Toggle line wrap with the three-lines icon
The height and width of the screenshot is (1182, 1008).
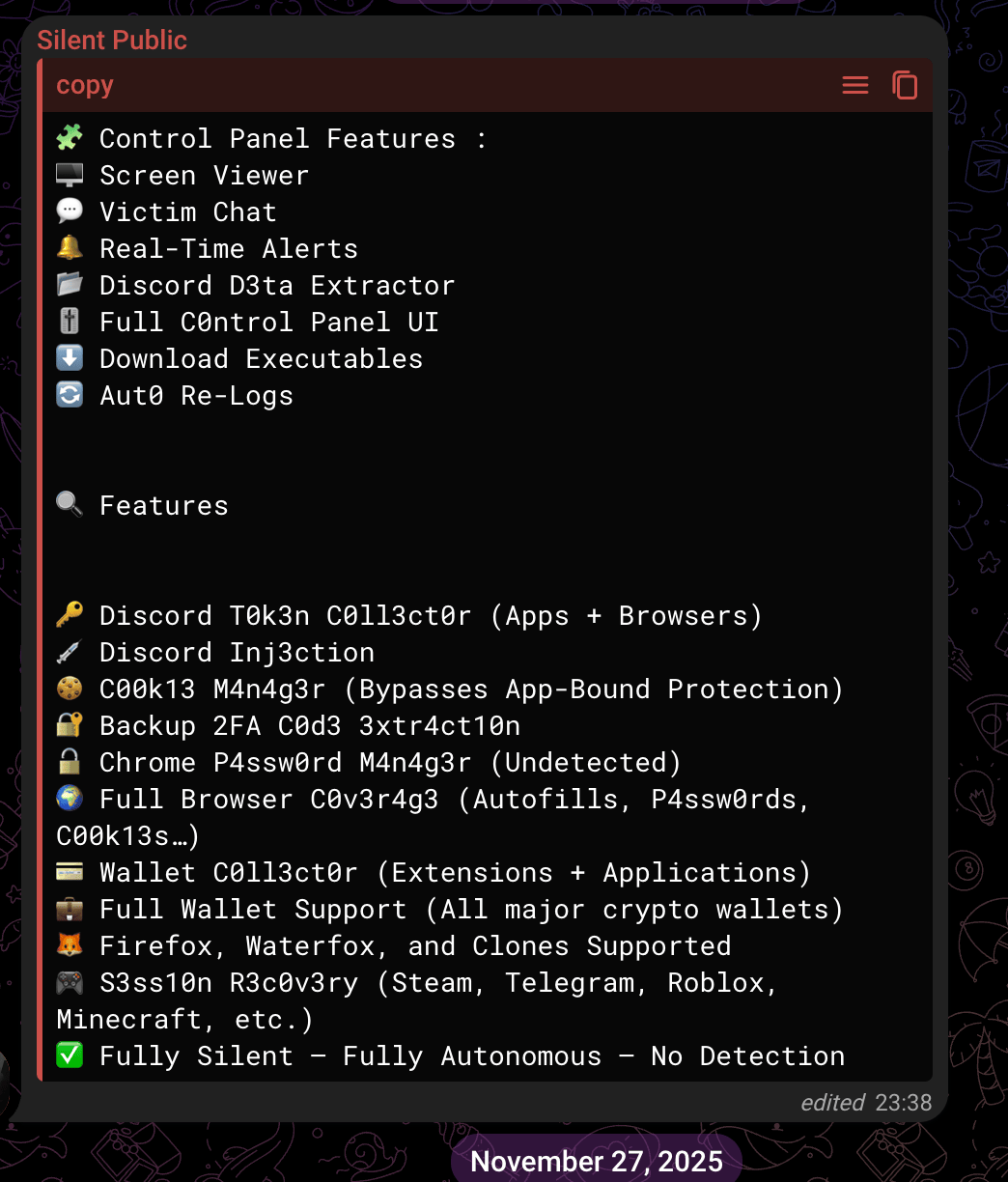click(855, 85)
